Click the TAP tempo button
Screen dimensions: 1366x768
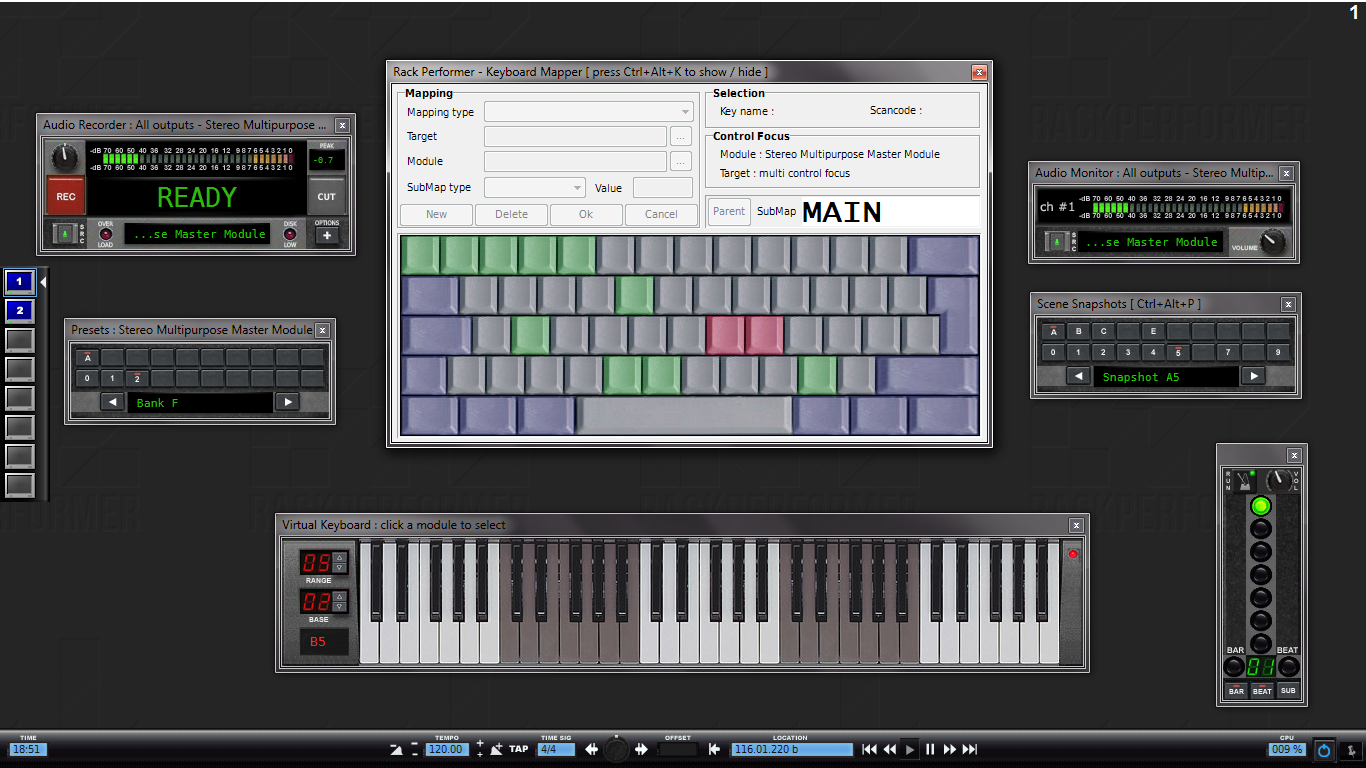[x=518, y=749]
